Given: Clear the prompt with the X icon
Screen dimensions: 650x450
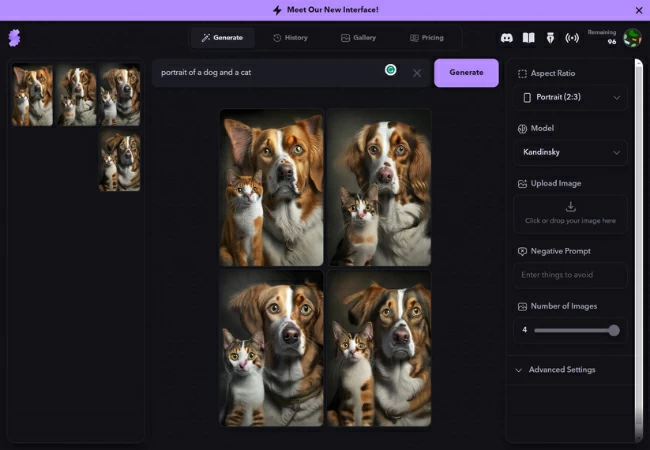Looking at the screenshot, I should point(417,73).
